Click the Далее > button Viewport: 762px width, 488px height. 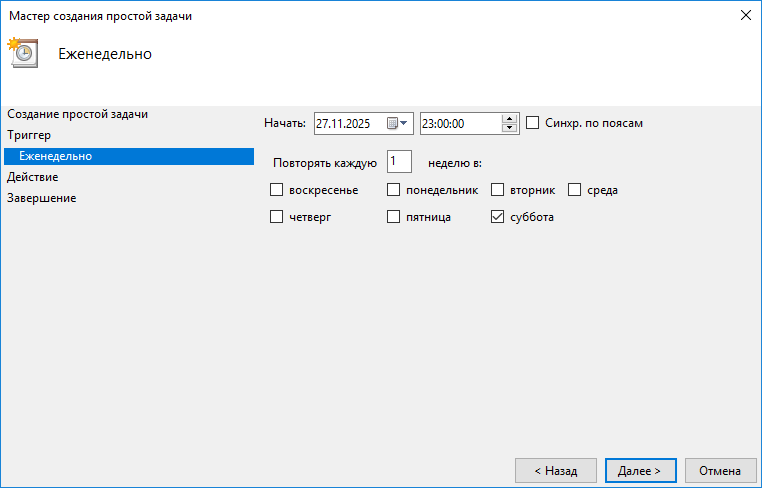641,471
